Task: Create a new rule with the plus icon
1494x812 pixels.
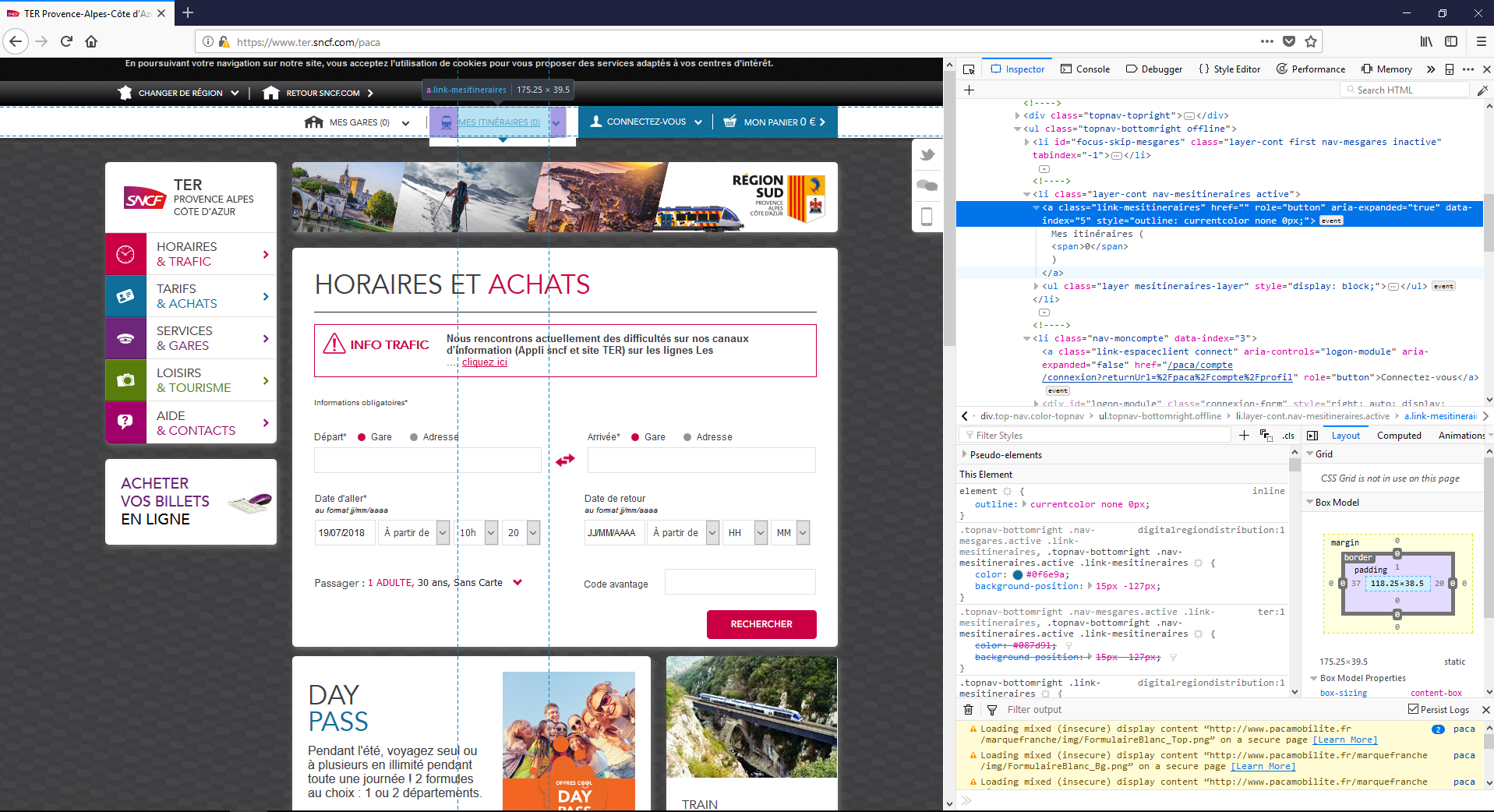Action: pos(1244,435)
